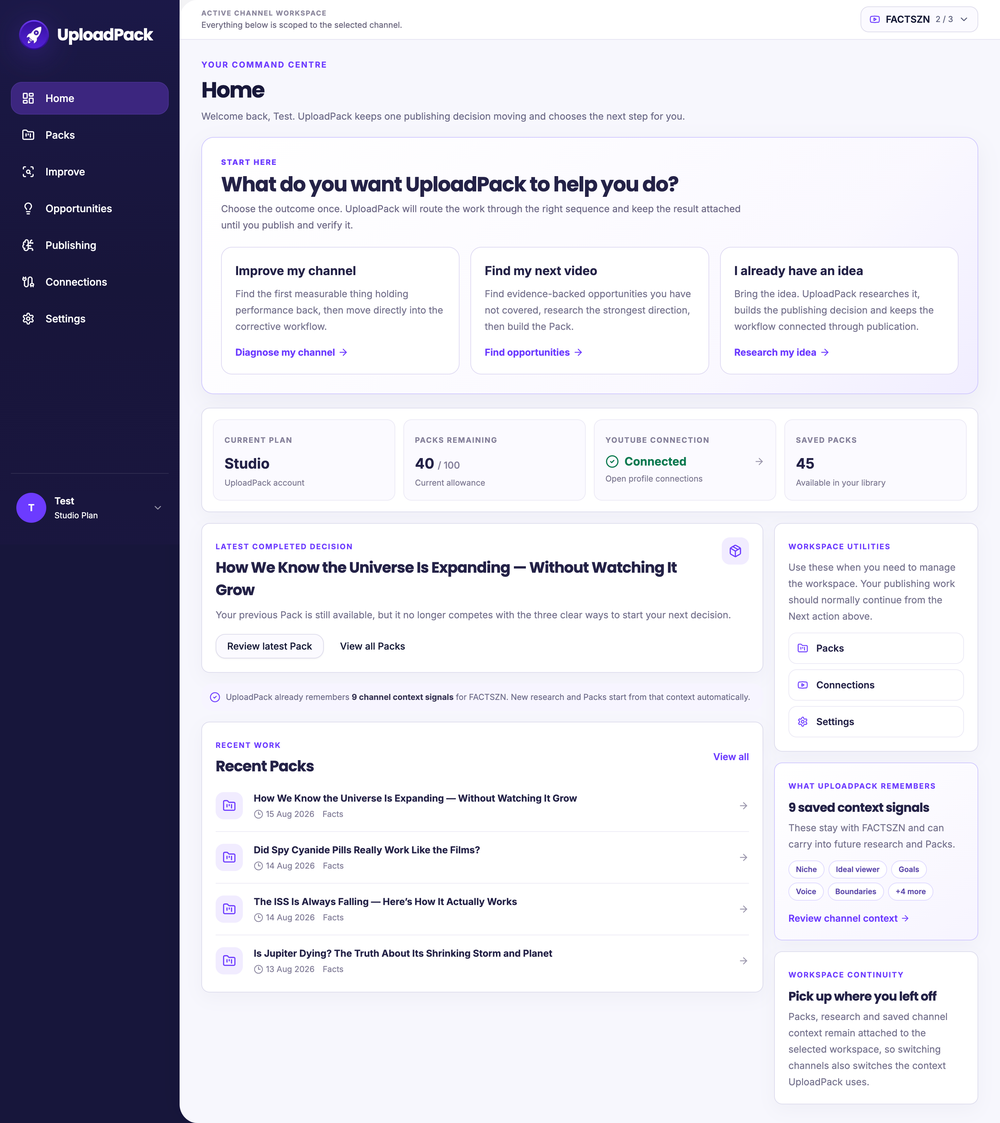Image resolution: width=1000 pixels, height=1123 pixels.
Task: Click View all Packs button
Action: 372,646
